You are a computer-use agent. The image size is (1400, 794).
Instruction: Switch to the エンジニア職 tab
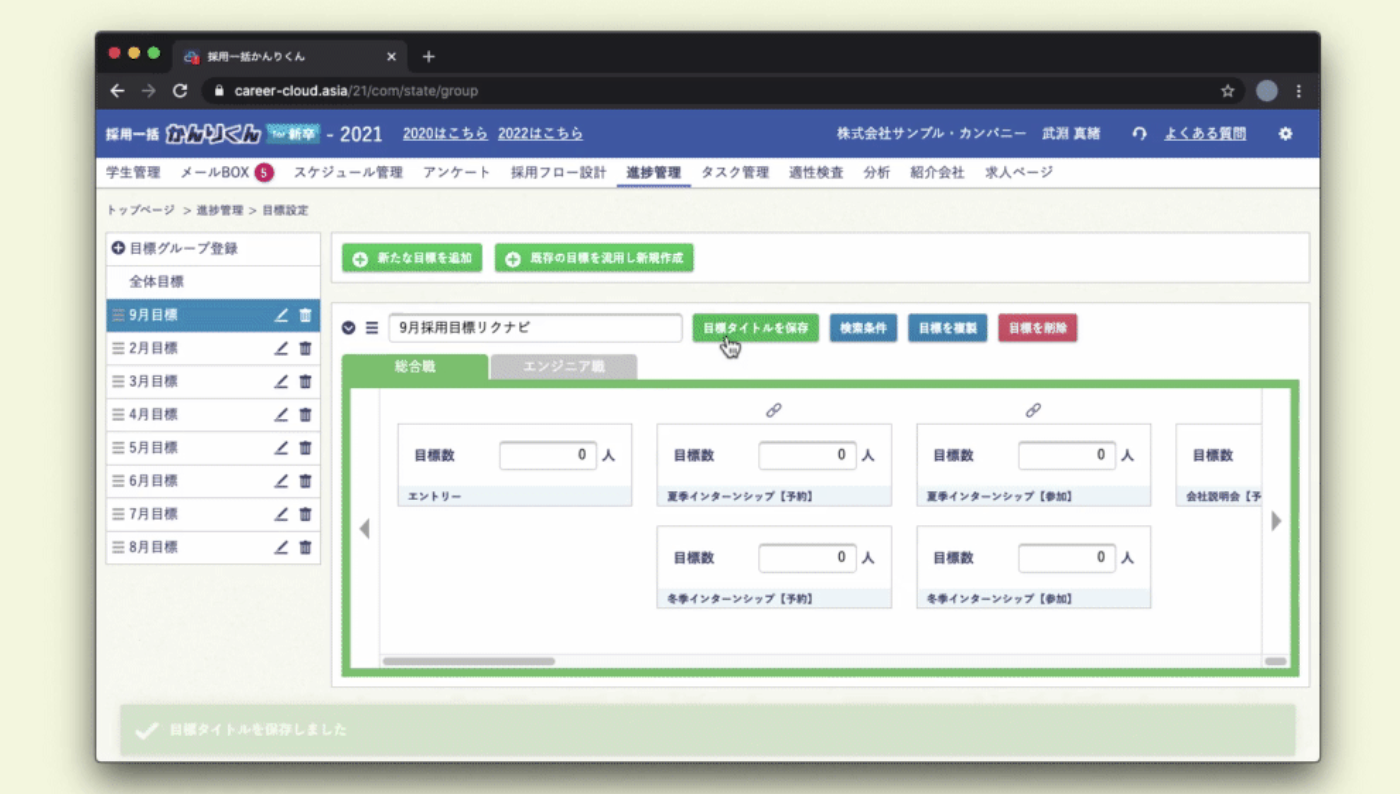coord(564,367)
